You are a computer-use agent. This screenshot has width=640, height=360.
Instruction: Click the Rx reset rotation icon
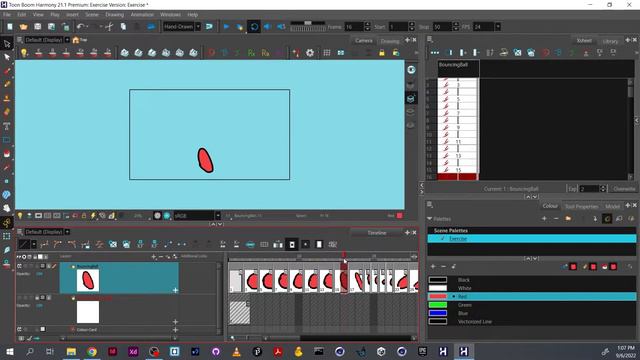pos(251,53)
